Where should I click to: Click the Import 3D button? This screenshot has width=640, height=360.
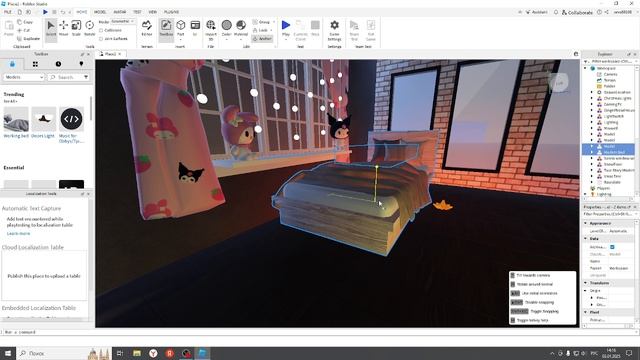point(211,29)
